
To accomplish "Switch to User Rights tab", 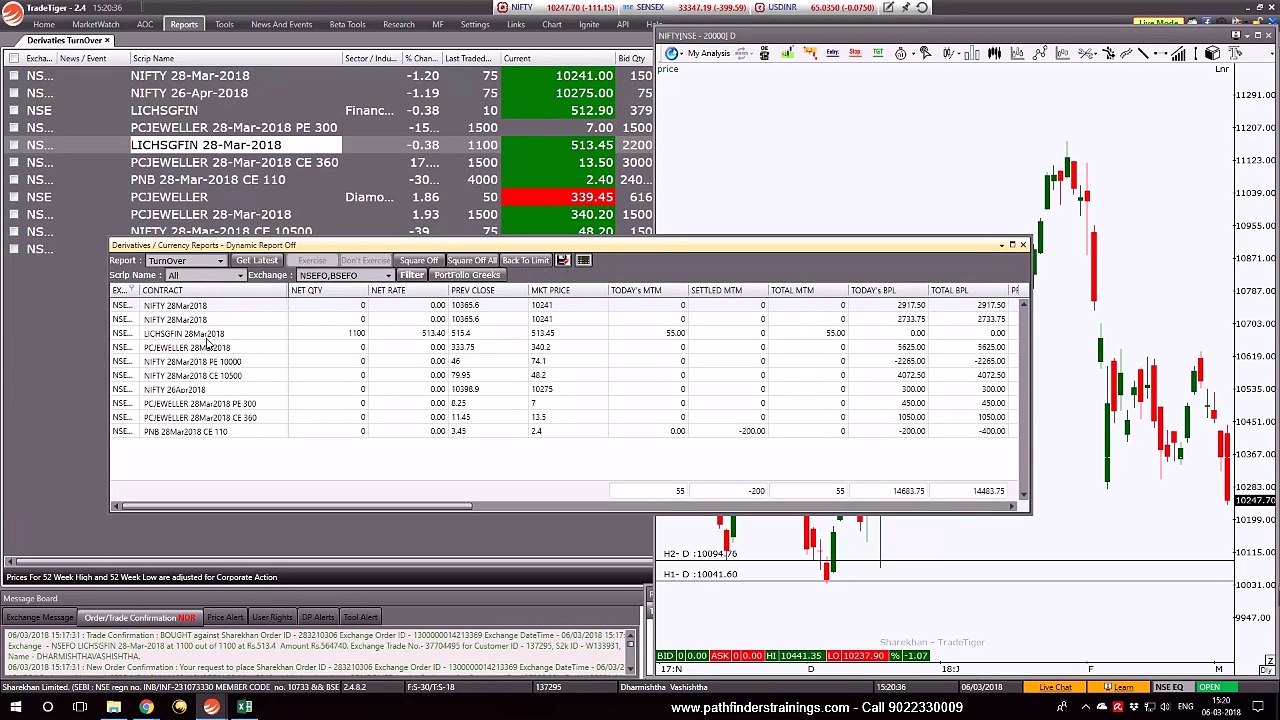I will pos(272,617).
